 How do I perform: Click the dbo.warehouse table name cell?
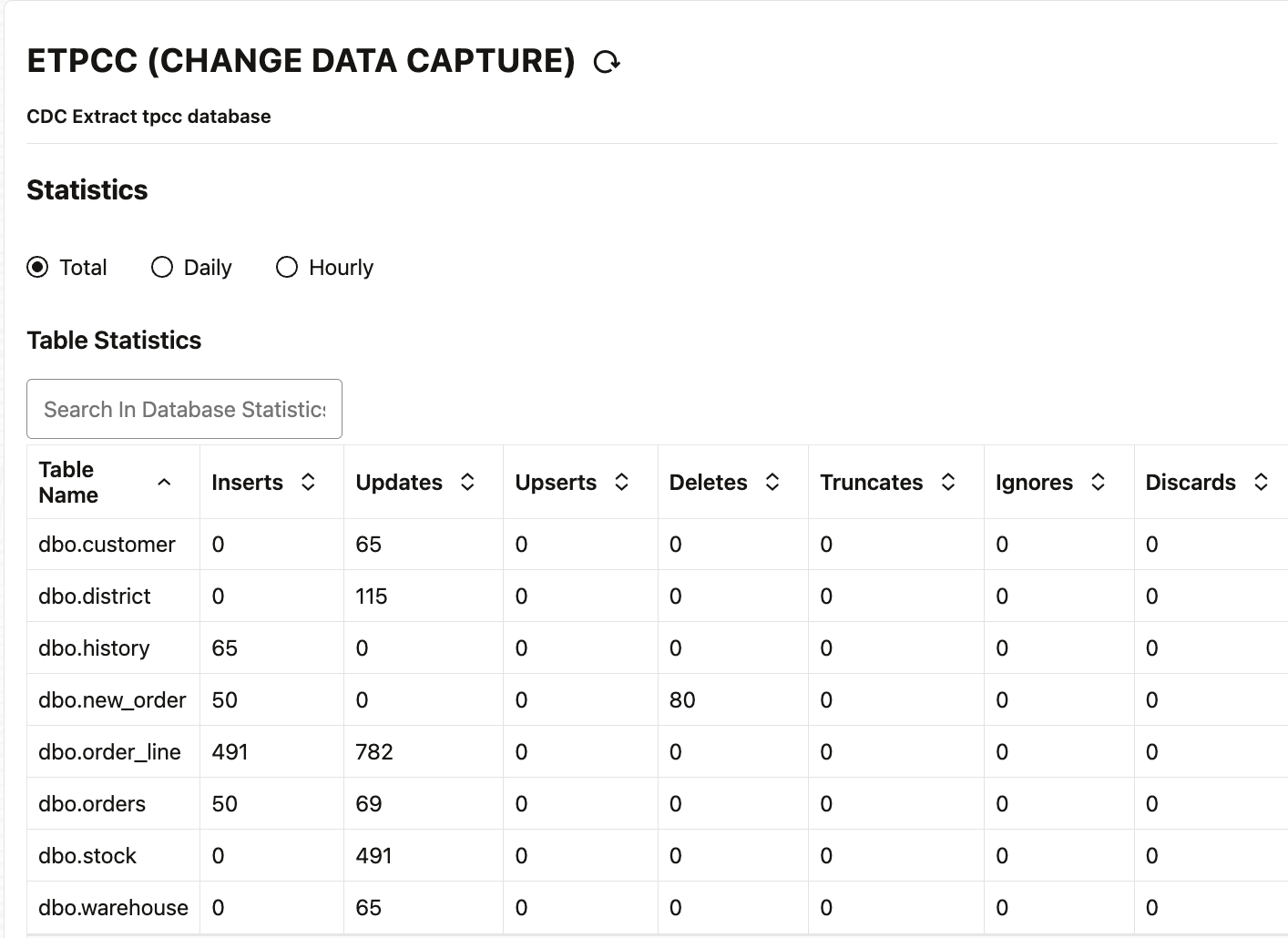113,908
